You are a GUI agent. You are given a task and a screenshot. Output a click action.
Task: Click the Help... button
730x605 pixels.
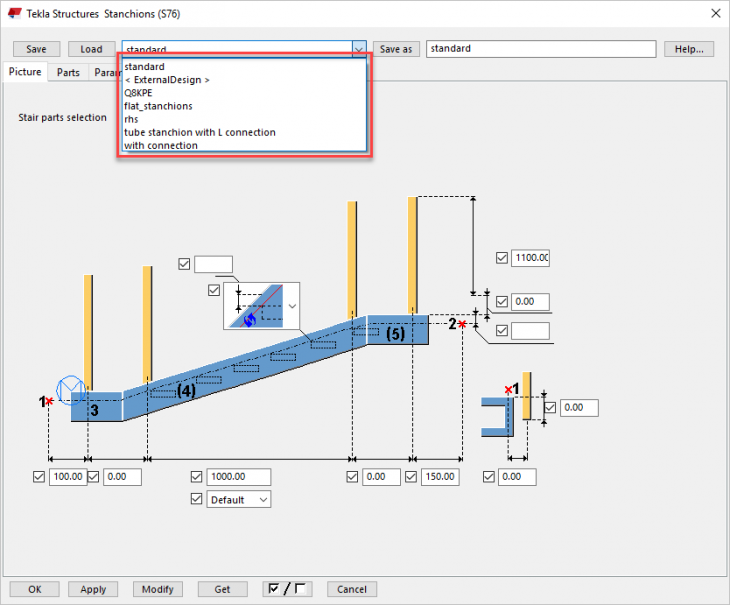point(688,49)
